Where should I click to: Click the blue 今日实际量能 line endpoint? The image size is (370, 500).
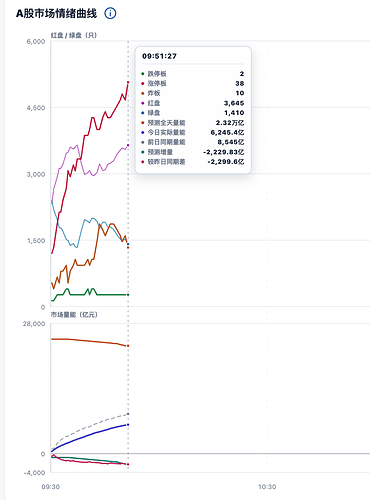coord(128,425)
